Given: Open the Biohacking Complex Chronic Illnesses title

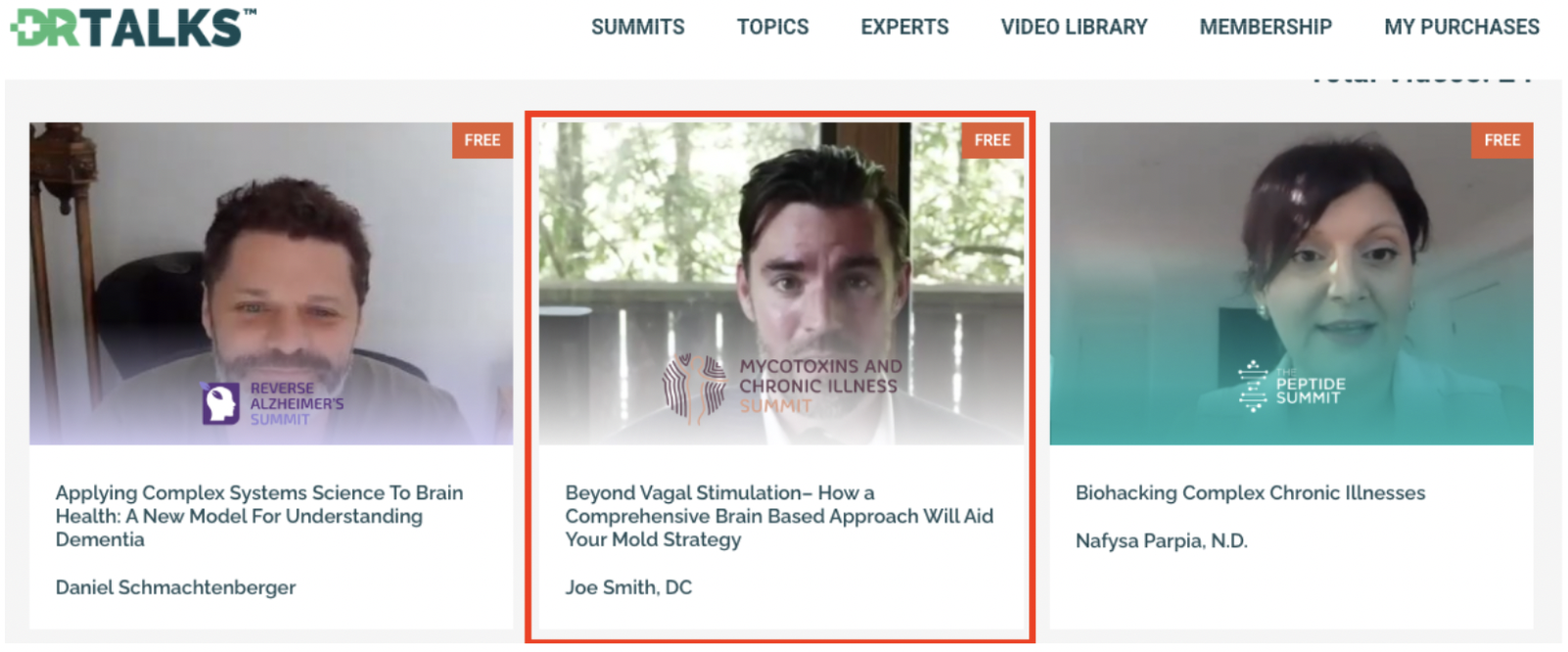Looking at the screenshot, I should [1250, 493].
